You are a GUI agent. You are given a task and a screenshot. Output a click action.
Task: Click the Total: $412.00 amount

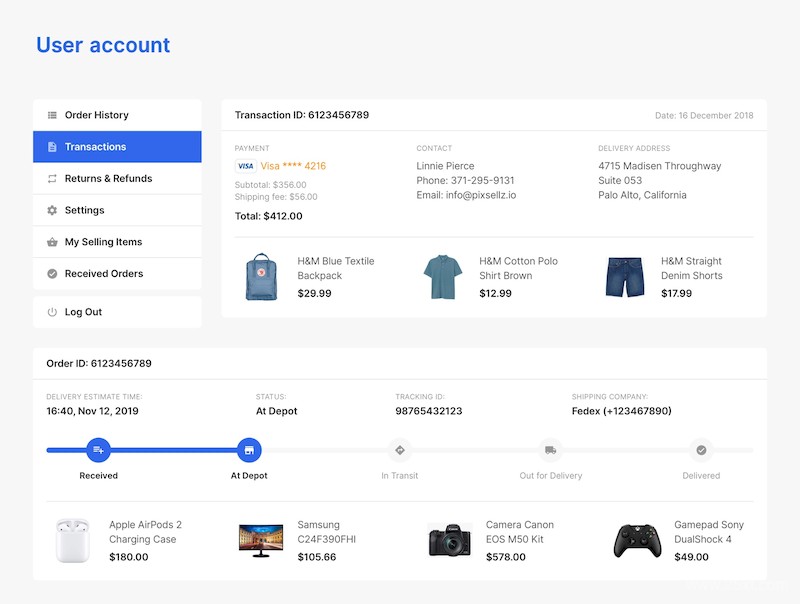[268, 216]
